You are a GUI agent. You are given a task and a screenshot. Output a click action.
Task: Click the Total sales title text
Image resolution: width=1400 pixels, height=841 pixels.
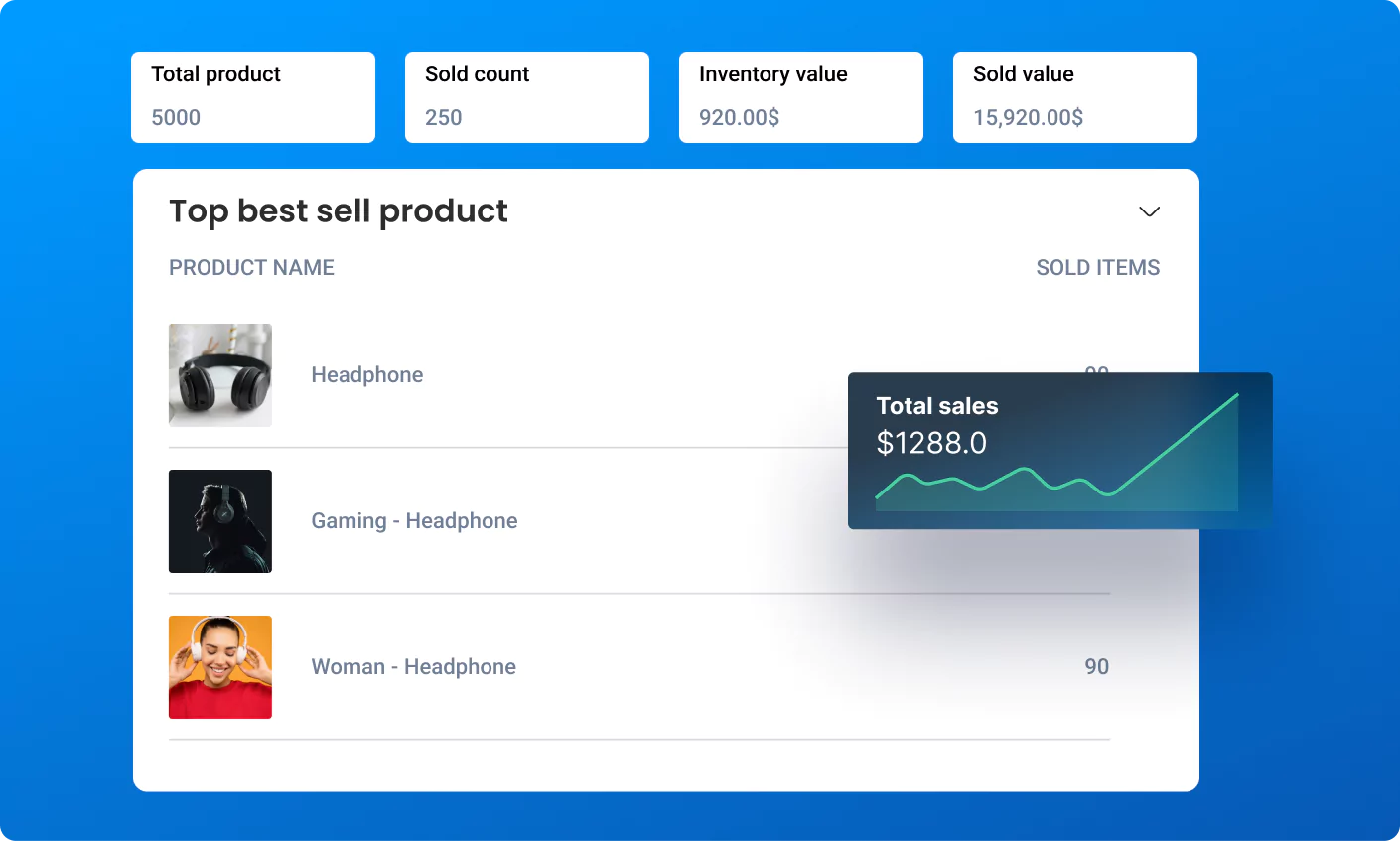936,406
